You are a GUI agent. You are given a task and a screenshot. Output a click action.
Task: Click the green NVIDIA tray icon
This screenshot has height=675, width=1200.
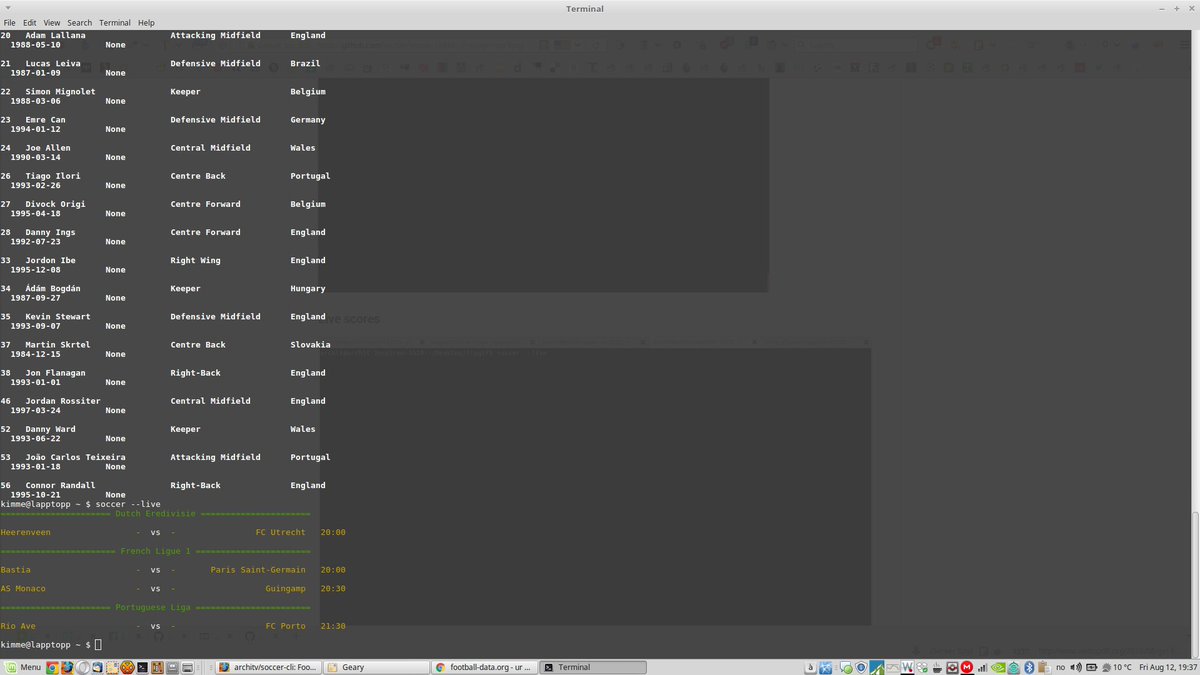pyautogui.click(x=997, y=667)
